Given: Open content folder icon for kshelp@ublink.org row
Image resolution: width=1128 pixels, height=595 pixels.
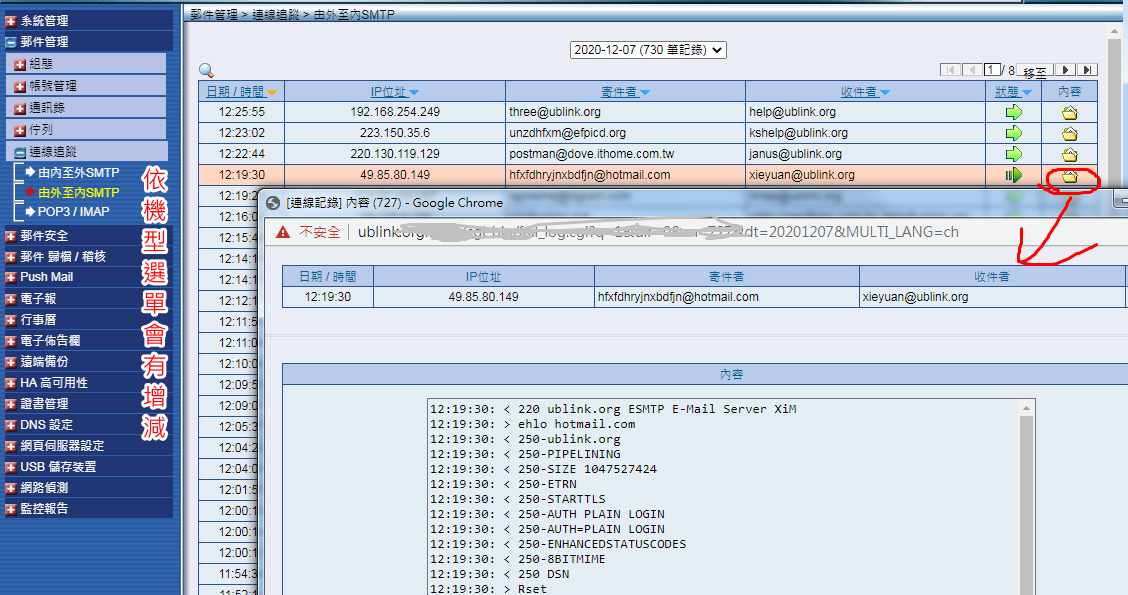Looking at the screenshot, I should click(x=1069, y=133).
